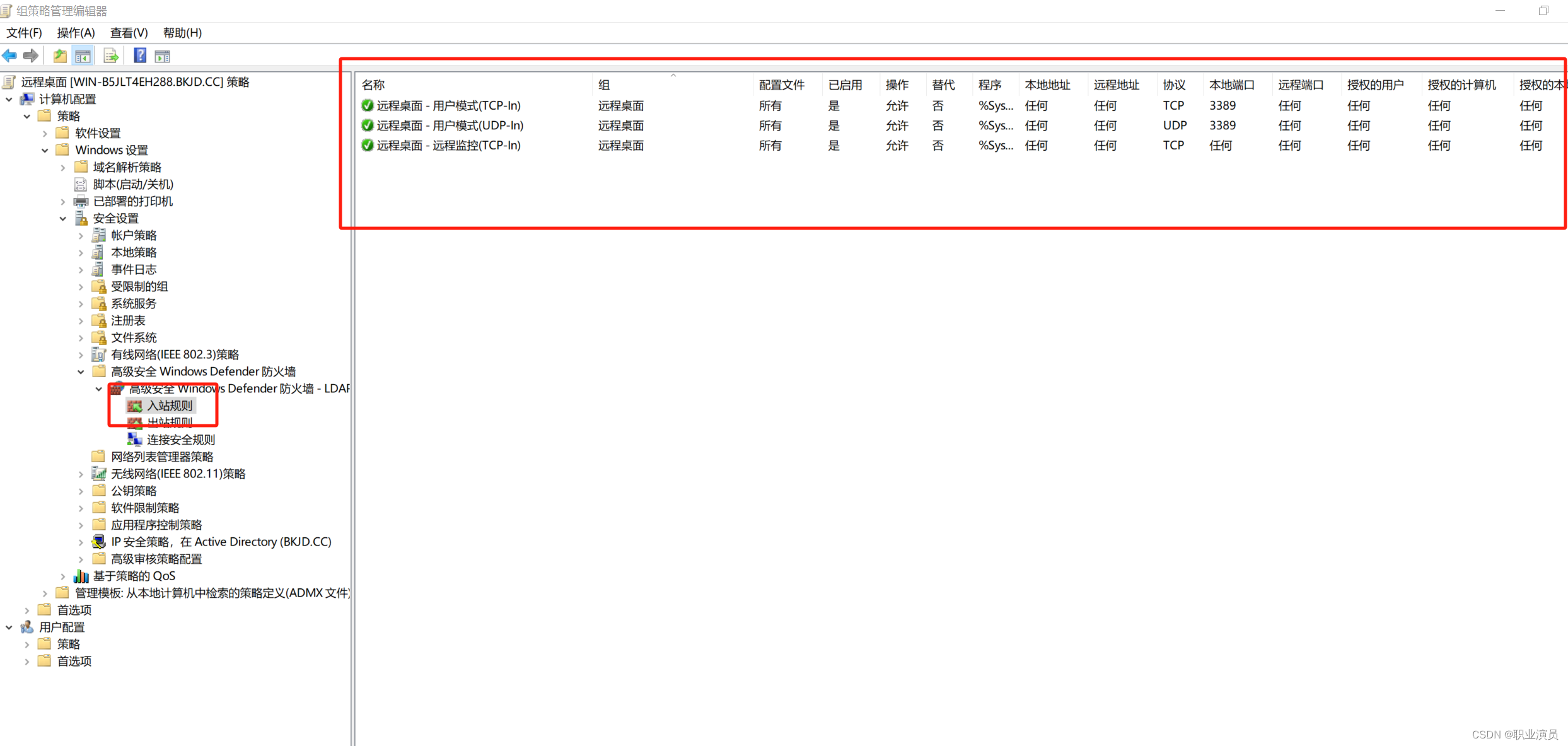The image size is (1568, 746).
Task: Collapse the 计算机配置 tree node
Action: pyautogui.click(x=9, y=100)
